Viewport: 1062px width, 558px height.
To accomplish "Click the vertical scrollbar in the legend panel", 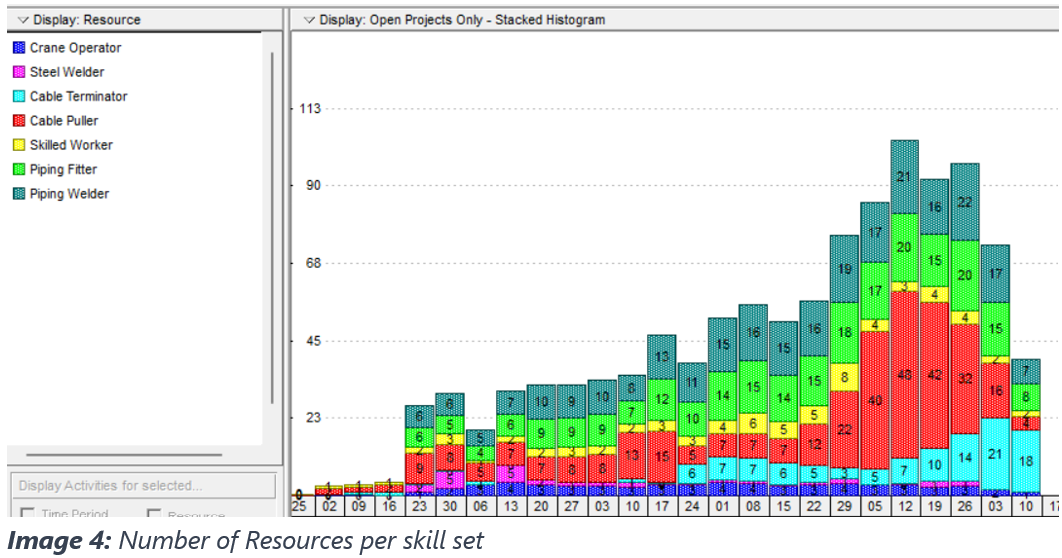I will pos(272,230).
